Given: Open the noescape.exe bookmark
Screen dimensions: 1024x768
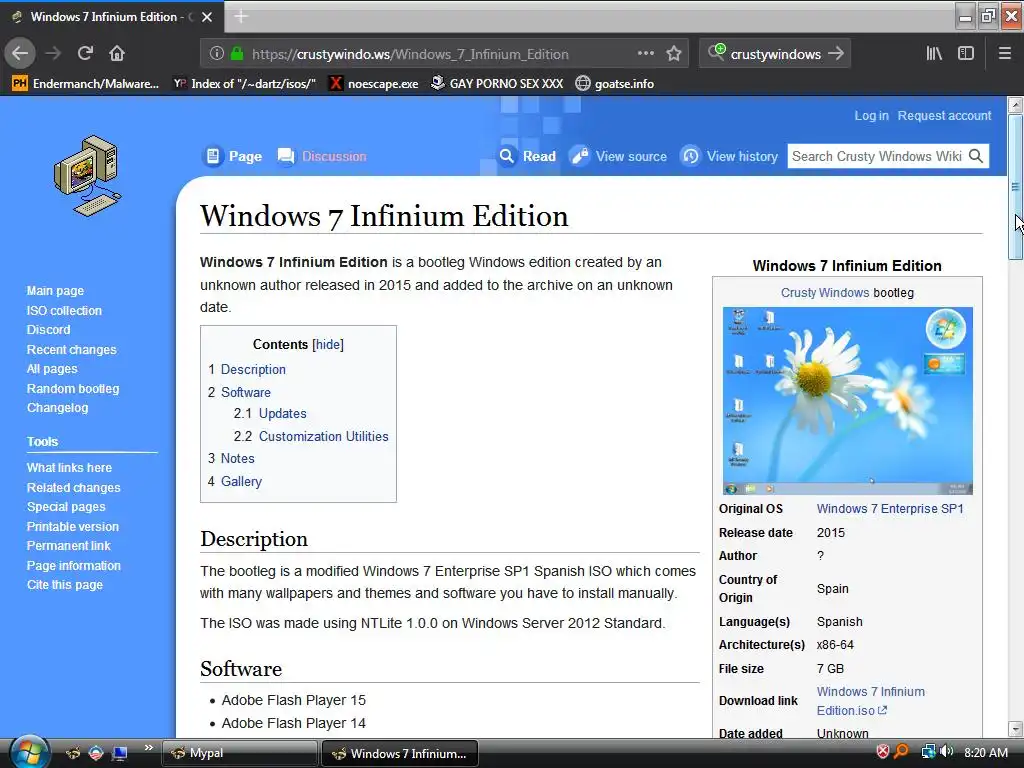Looking at the screenshot, I should 374,84.
